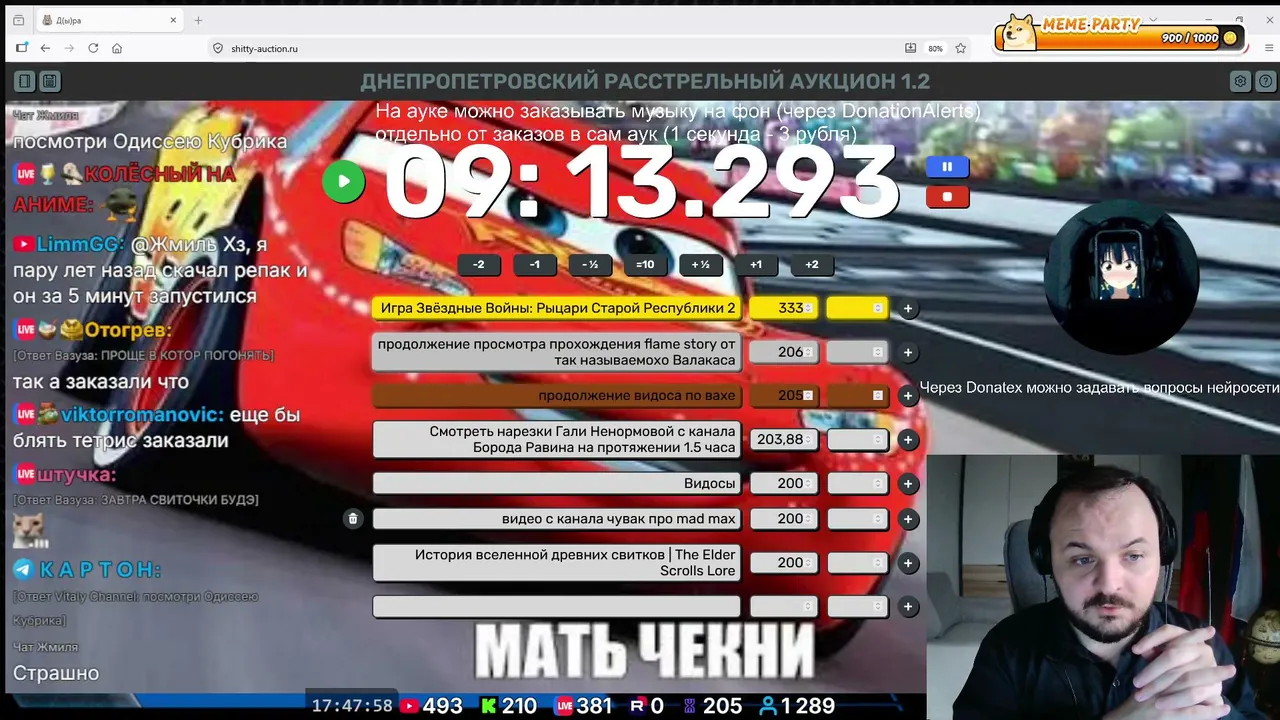Add one minute with the +1 button
Image resolution: width=1280 pixels, height=720 pixels.
756,265
